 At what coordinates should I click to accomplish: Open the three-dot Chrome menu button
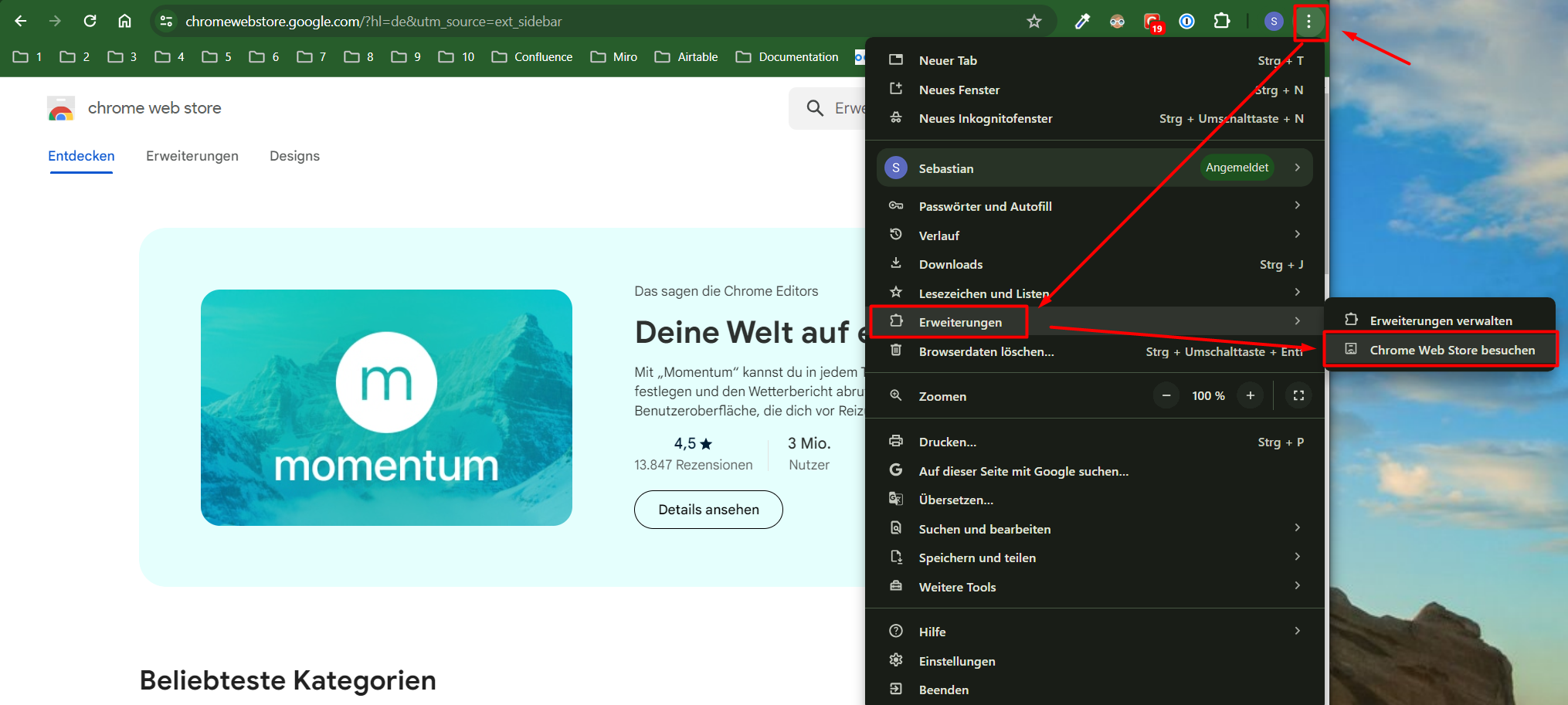(1308, 22)
